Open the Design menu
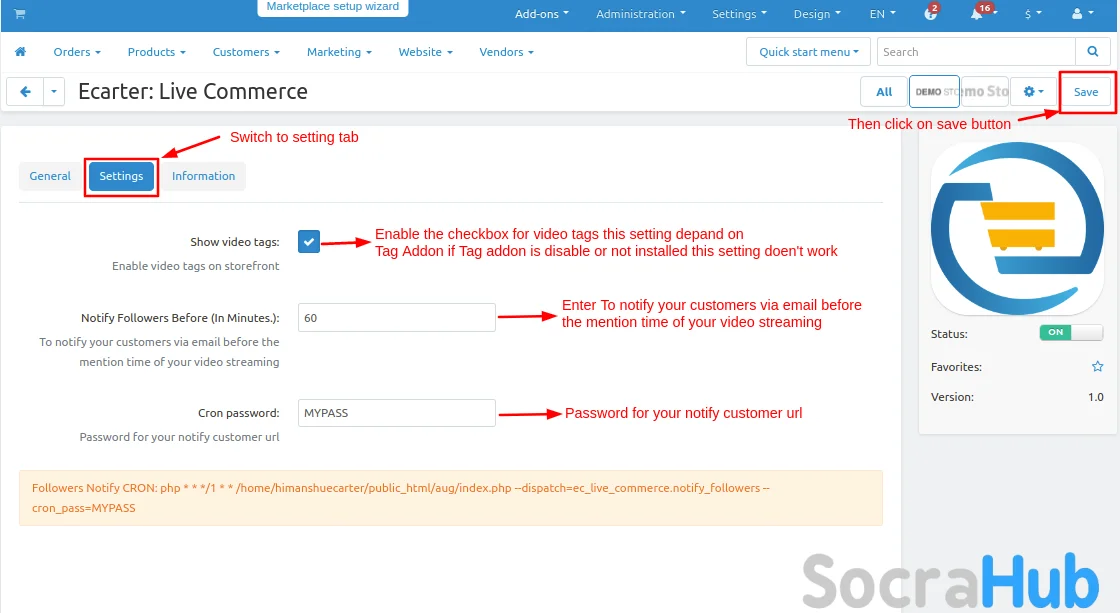This screenshot has height=613, width=1120. tap(817, 14)
